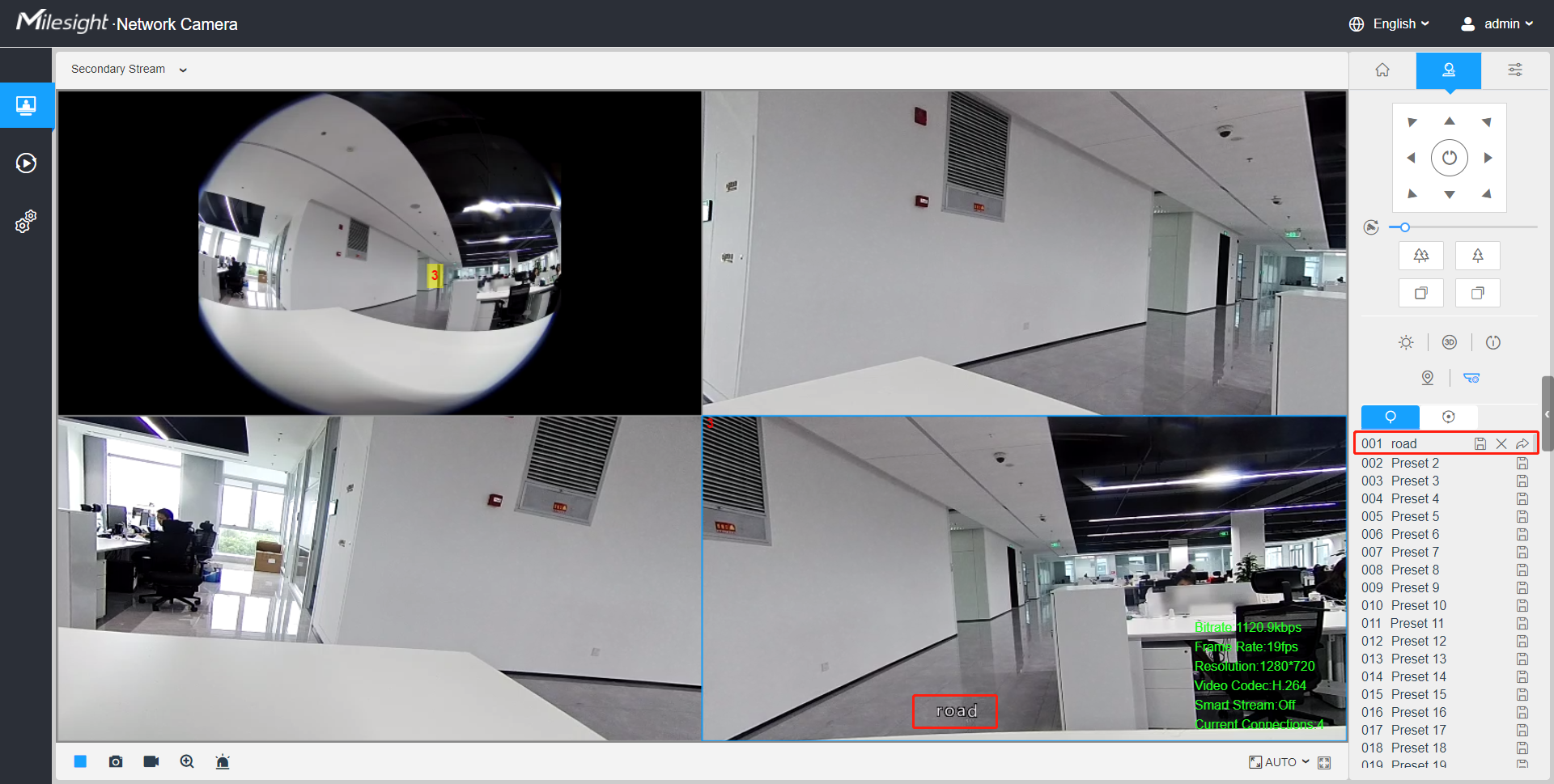Select the Patrol tab beside presets
1554x784 pixels.
click(x=1449, y=417)
